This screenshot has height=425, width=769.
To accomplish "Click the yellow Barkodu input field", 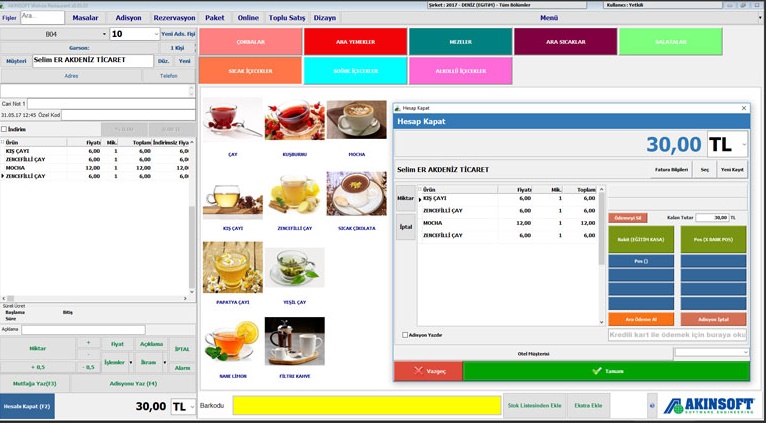I will [366, 406].
